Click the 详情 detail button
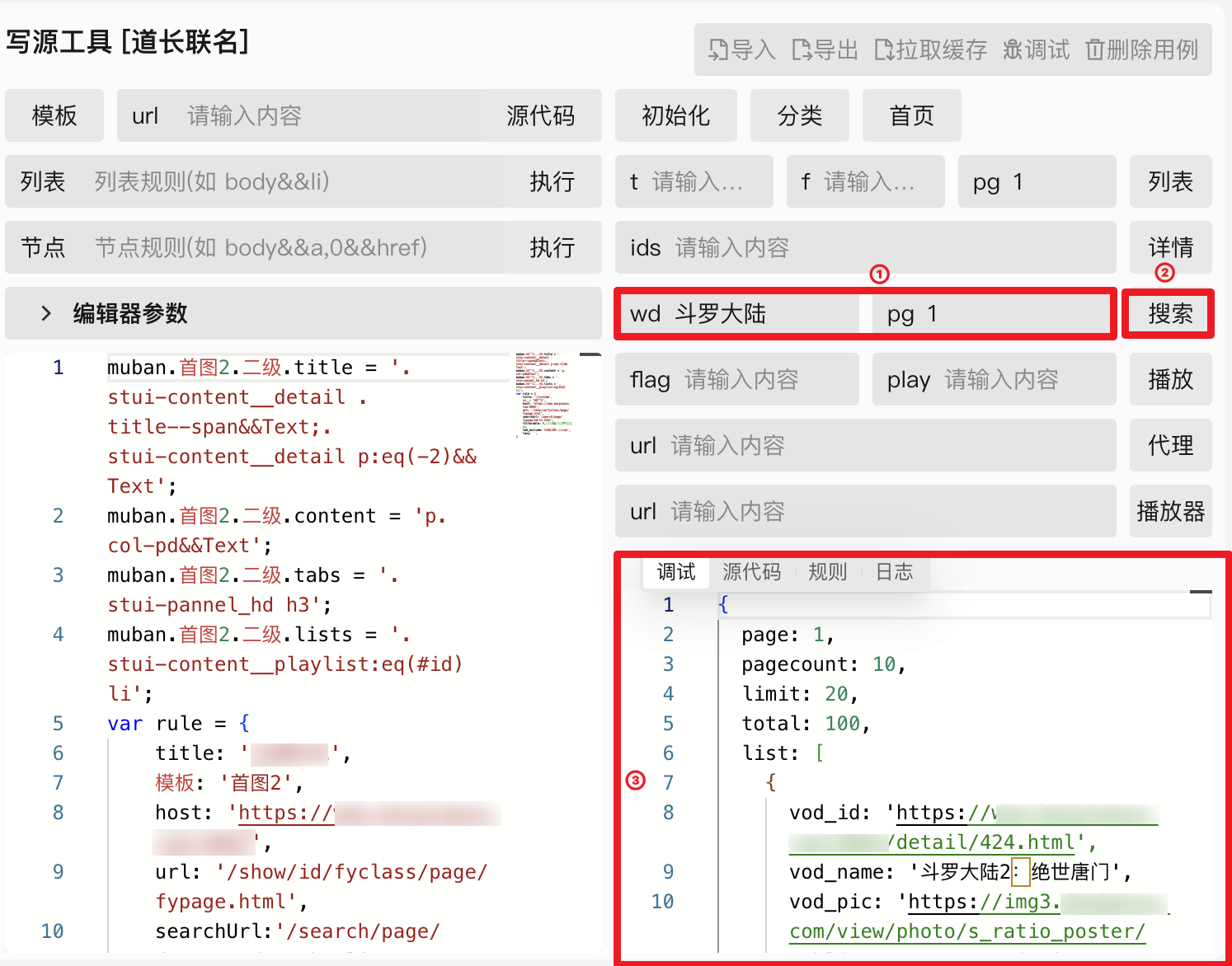The width and height of the screenshot is (1232, 966). pos(1171,247)
